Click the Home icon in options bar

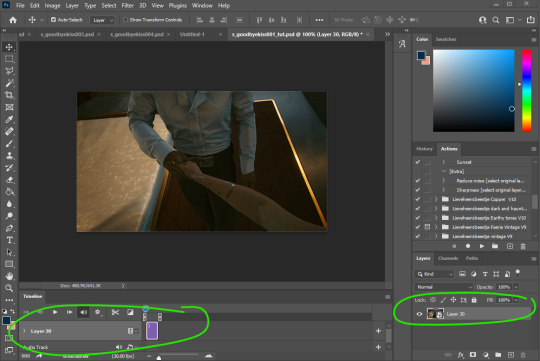(13, 20)
